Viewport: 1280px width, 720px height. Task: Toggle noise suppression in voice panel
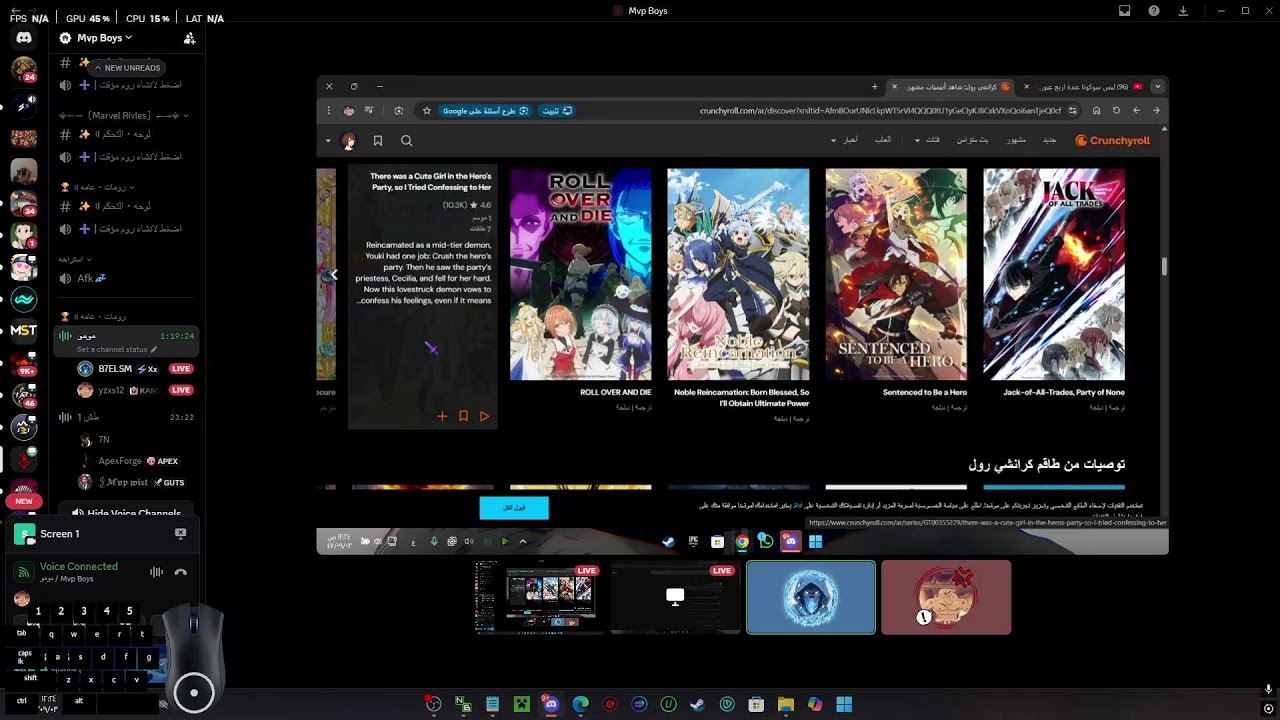pos(156,572)
